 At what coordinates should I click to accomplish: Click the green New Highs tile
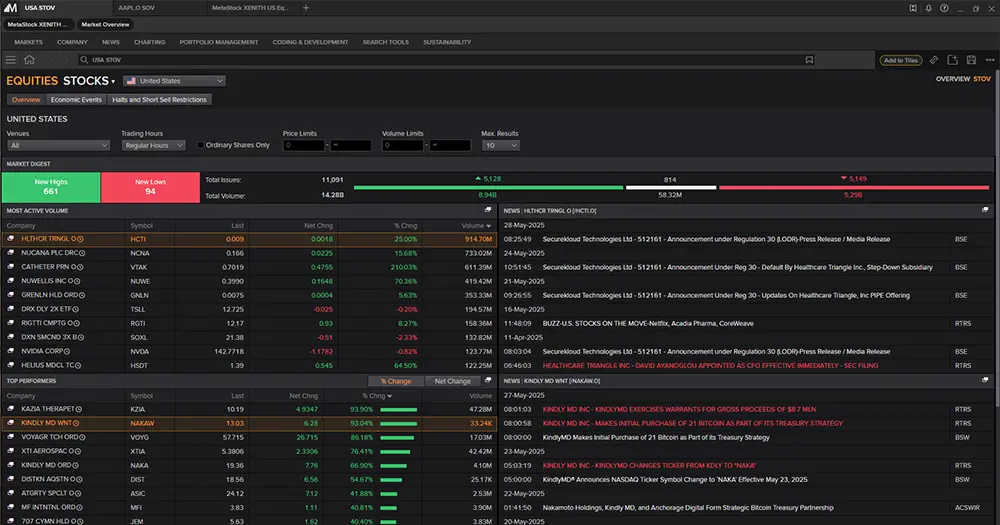coord(51,187)
